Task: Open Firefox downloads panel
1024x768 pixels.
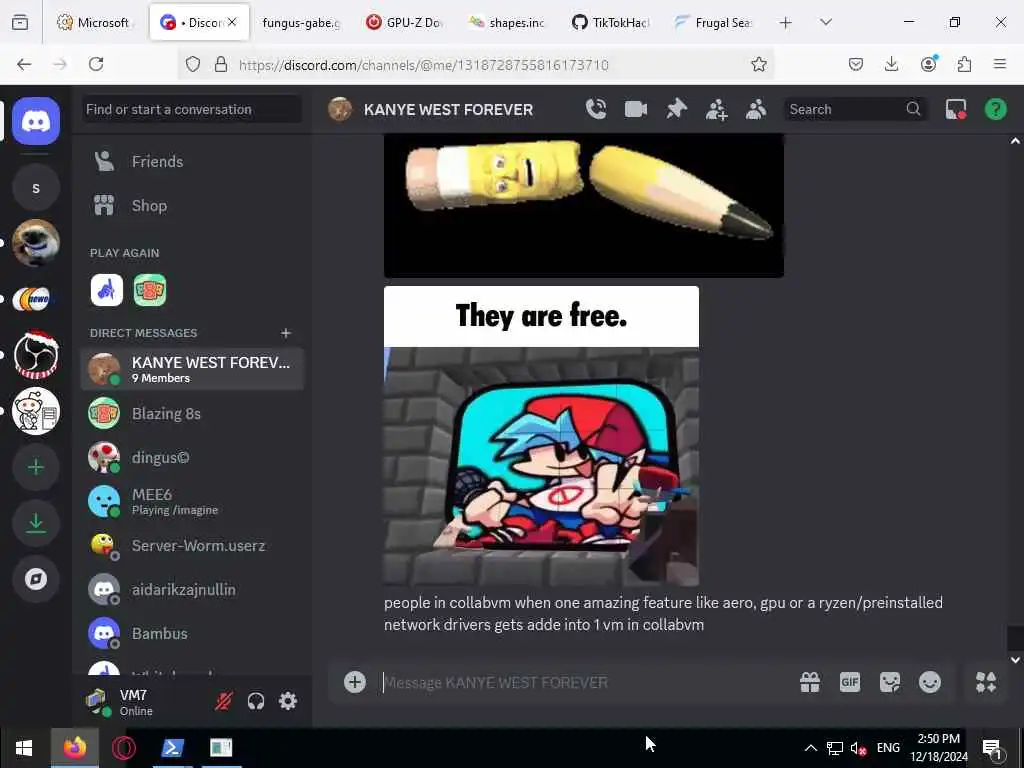Action: (x=891, y=64)
